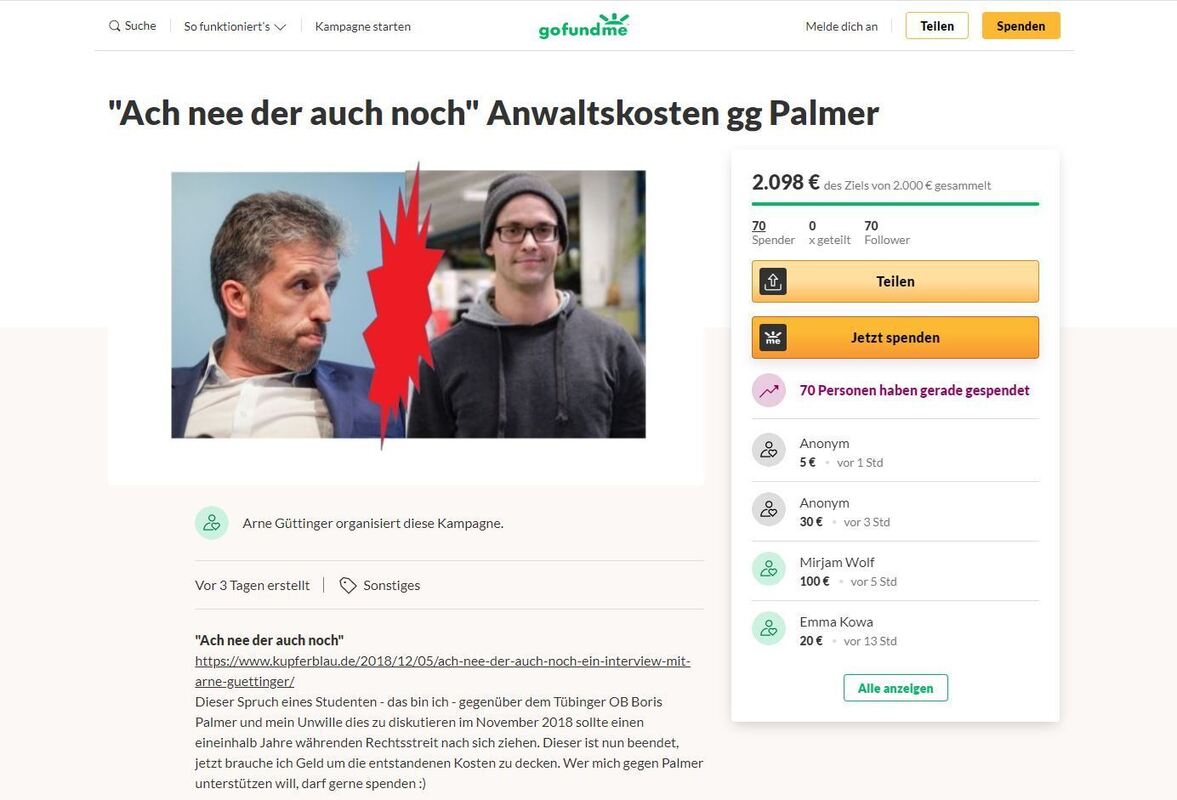
Task: Click the trending arrow donation icon
Action: point(769,390)
